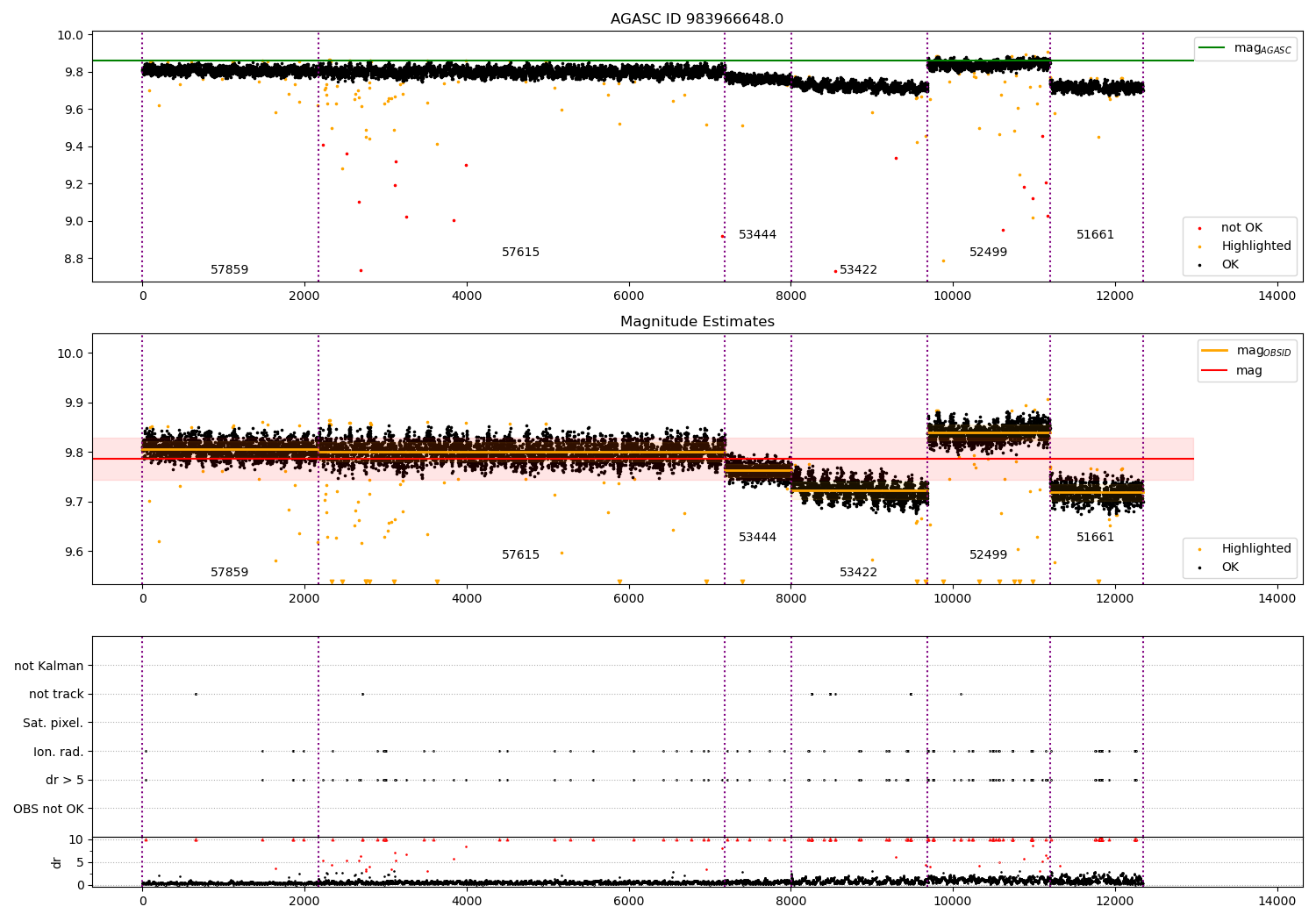Click the 'dr > 5' axis label
This screenshot has height=921, width=1316.
point(65,781)
